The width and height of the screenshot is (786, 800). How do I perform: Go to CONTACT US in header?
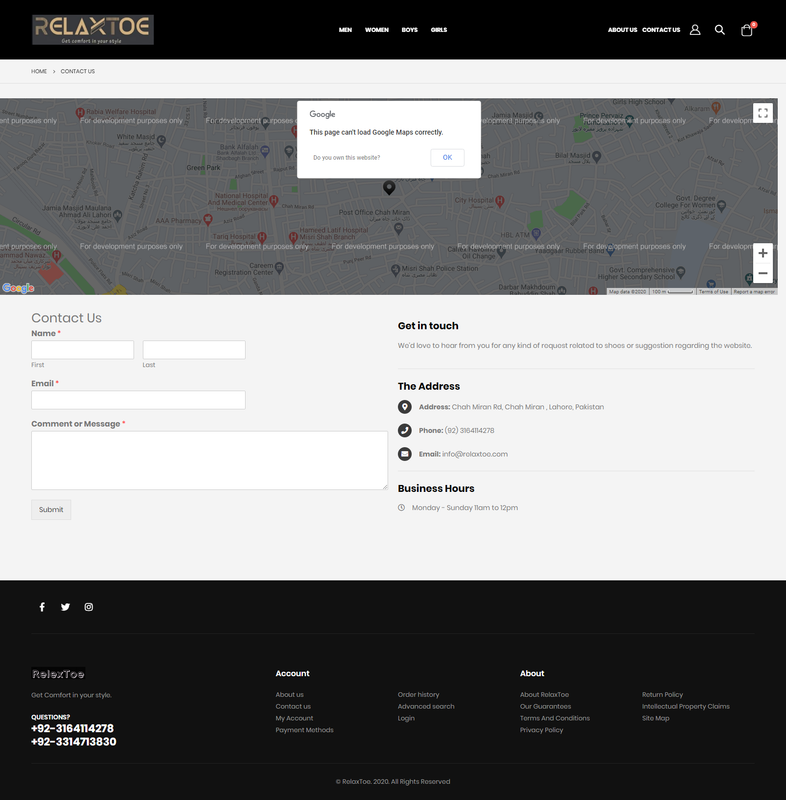(661, 30)
